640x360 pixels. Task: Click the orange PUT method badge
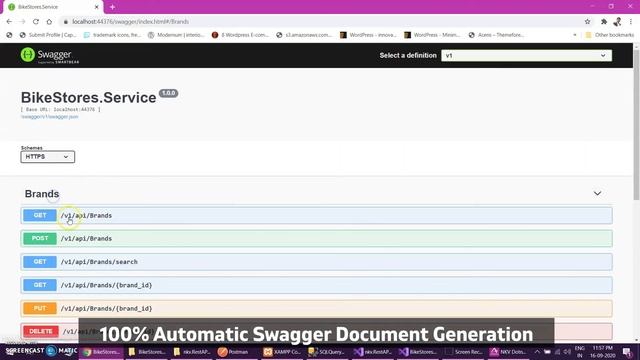(x=40, y=308)
